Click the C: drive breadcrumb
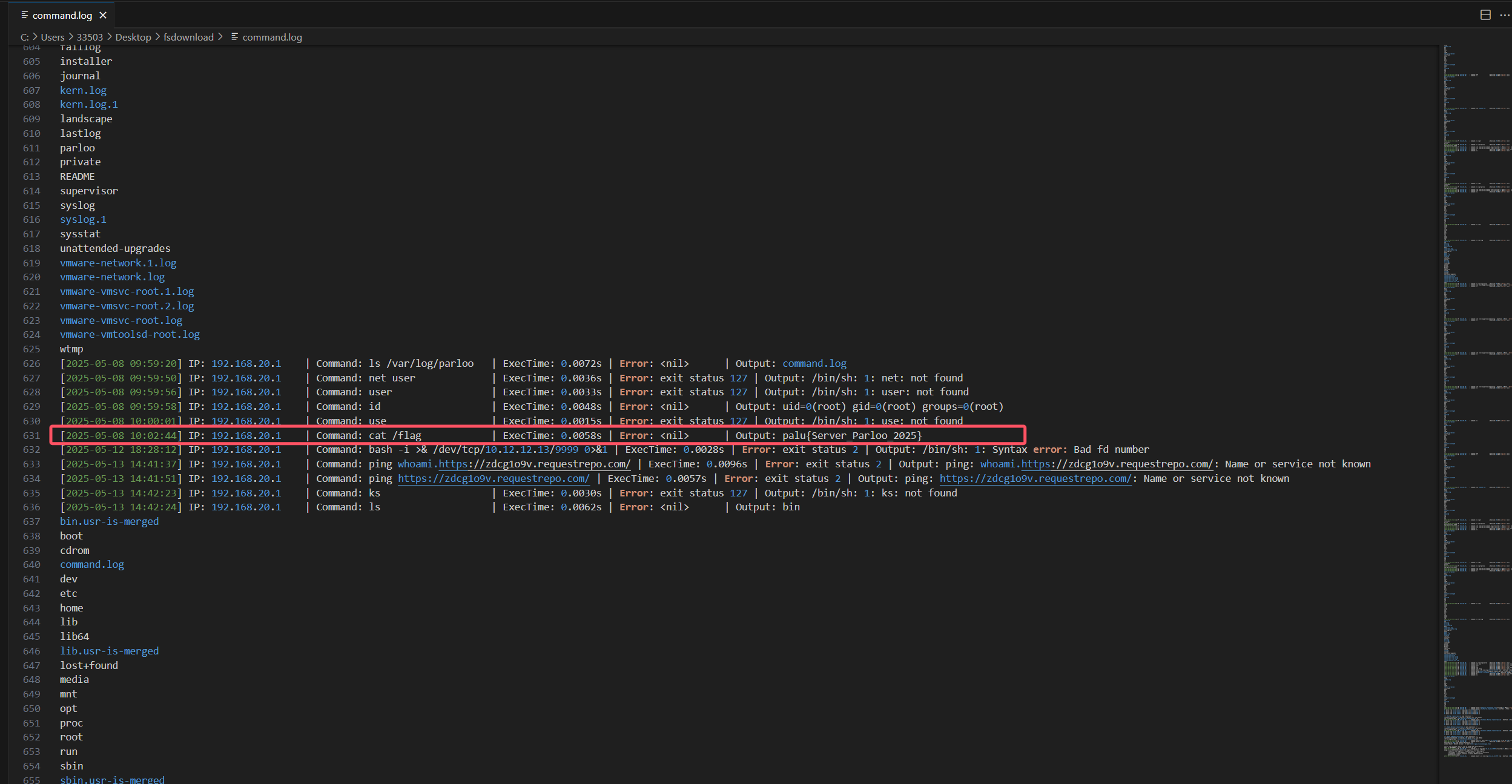 point(25,37)
